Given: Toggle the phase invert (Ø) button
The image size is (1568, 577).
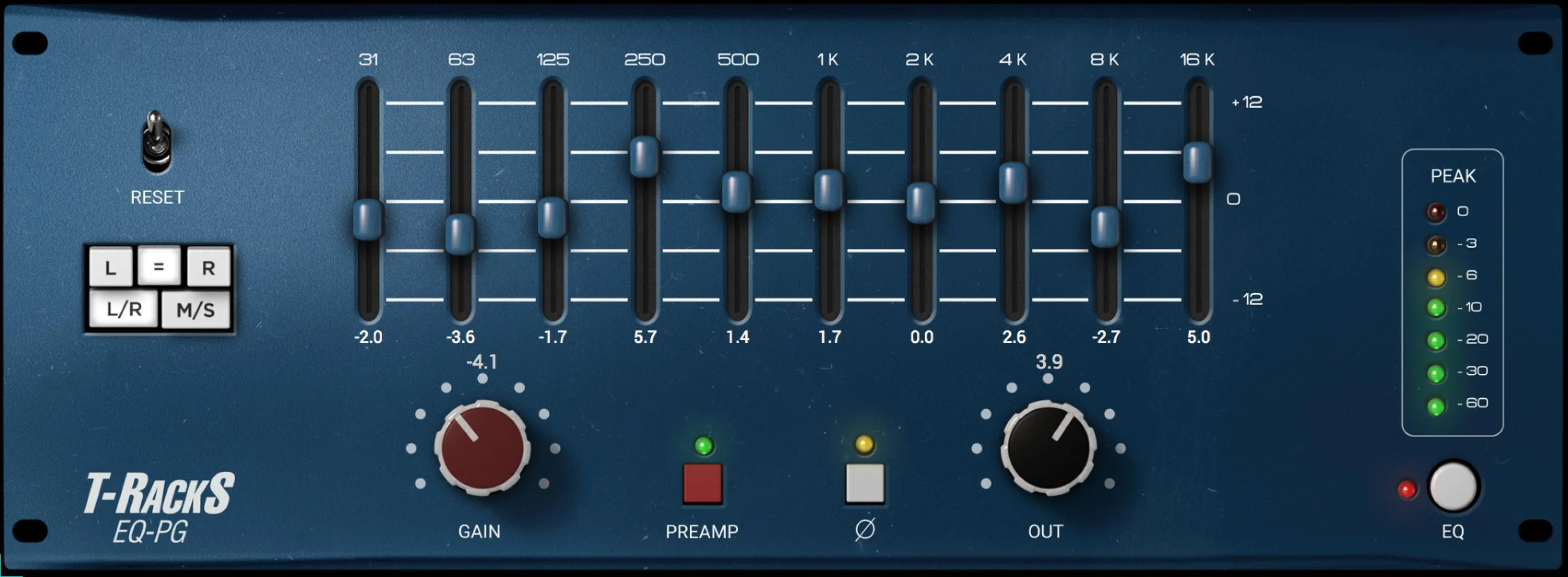Looking at the screenshot, I should tap(865, 484).
